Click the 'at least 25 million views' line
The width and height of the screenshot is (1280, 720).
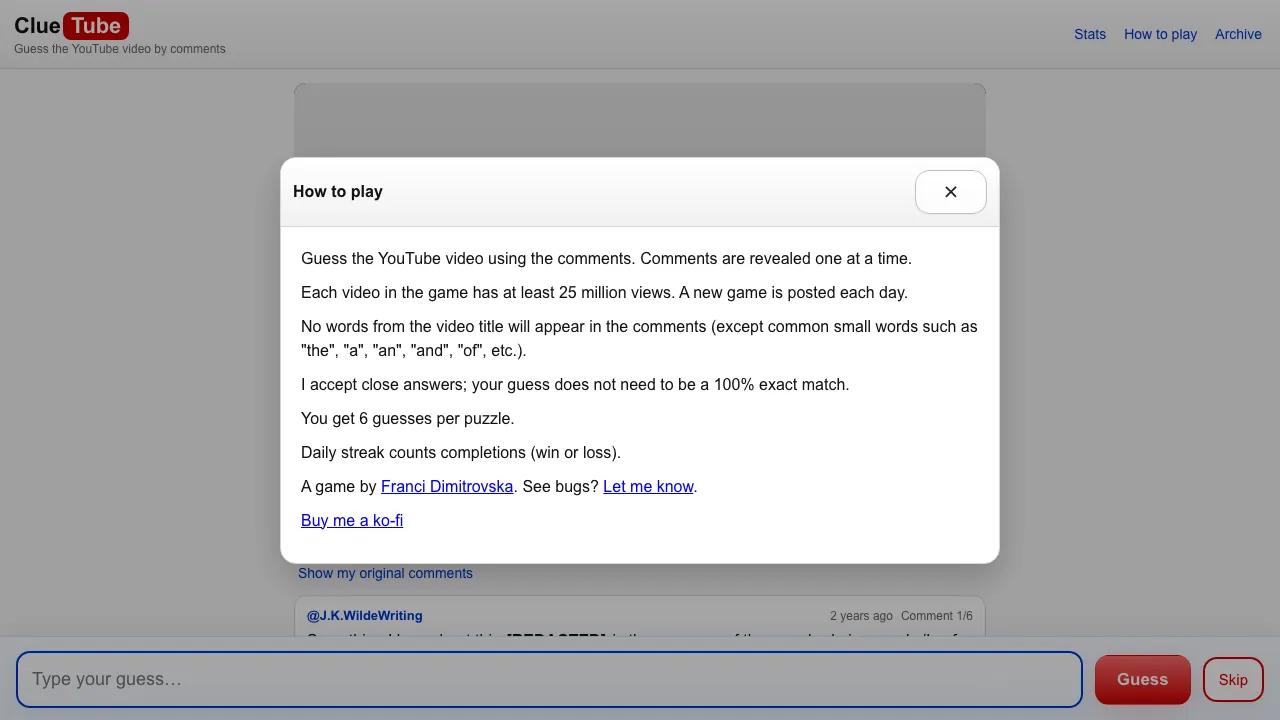tap(604, 292)
